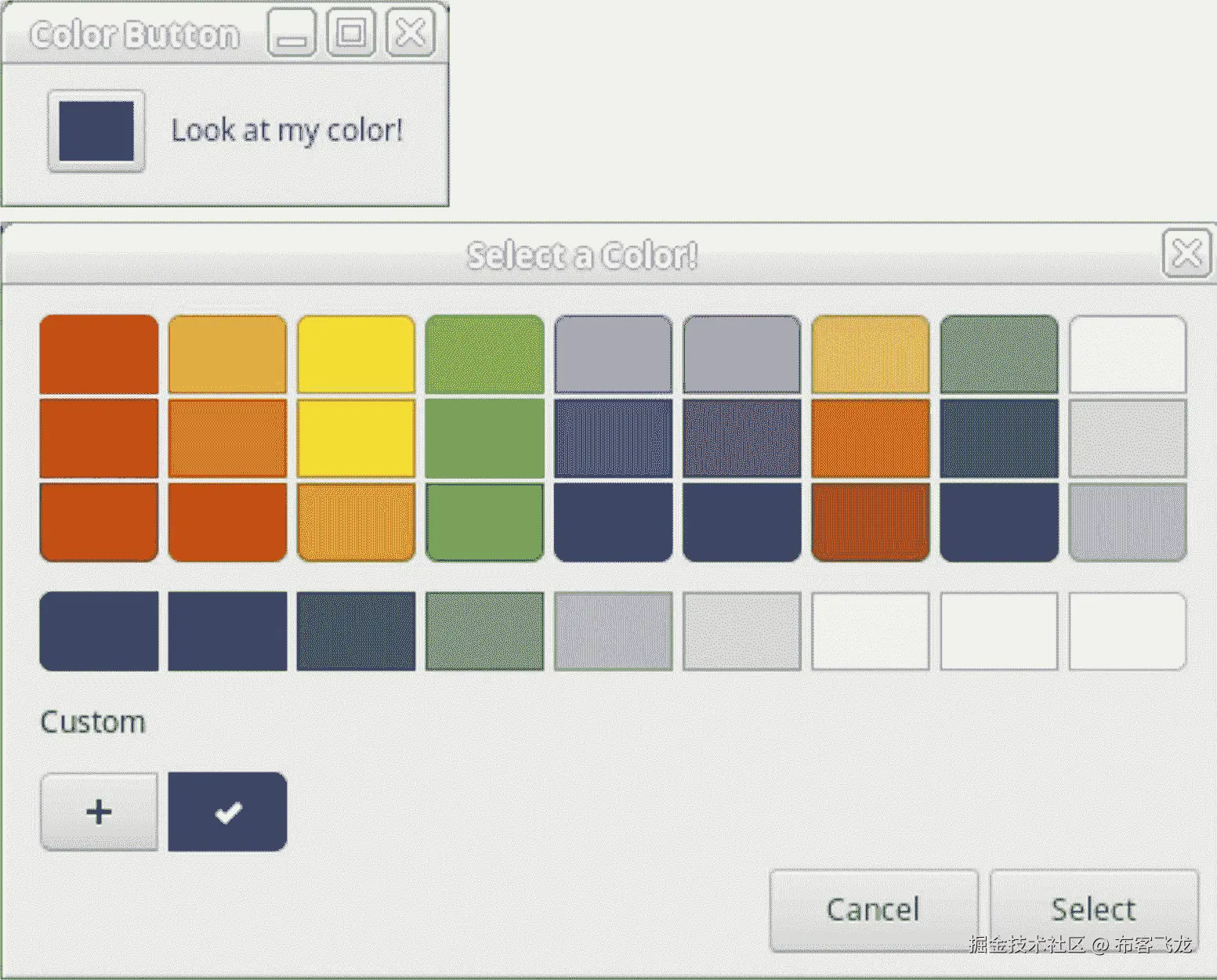The height and width of the screenshot is (980, 1217).
Task: Choose the light gray swatch ending the middle row
Action: click(1128, 438)
